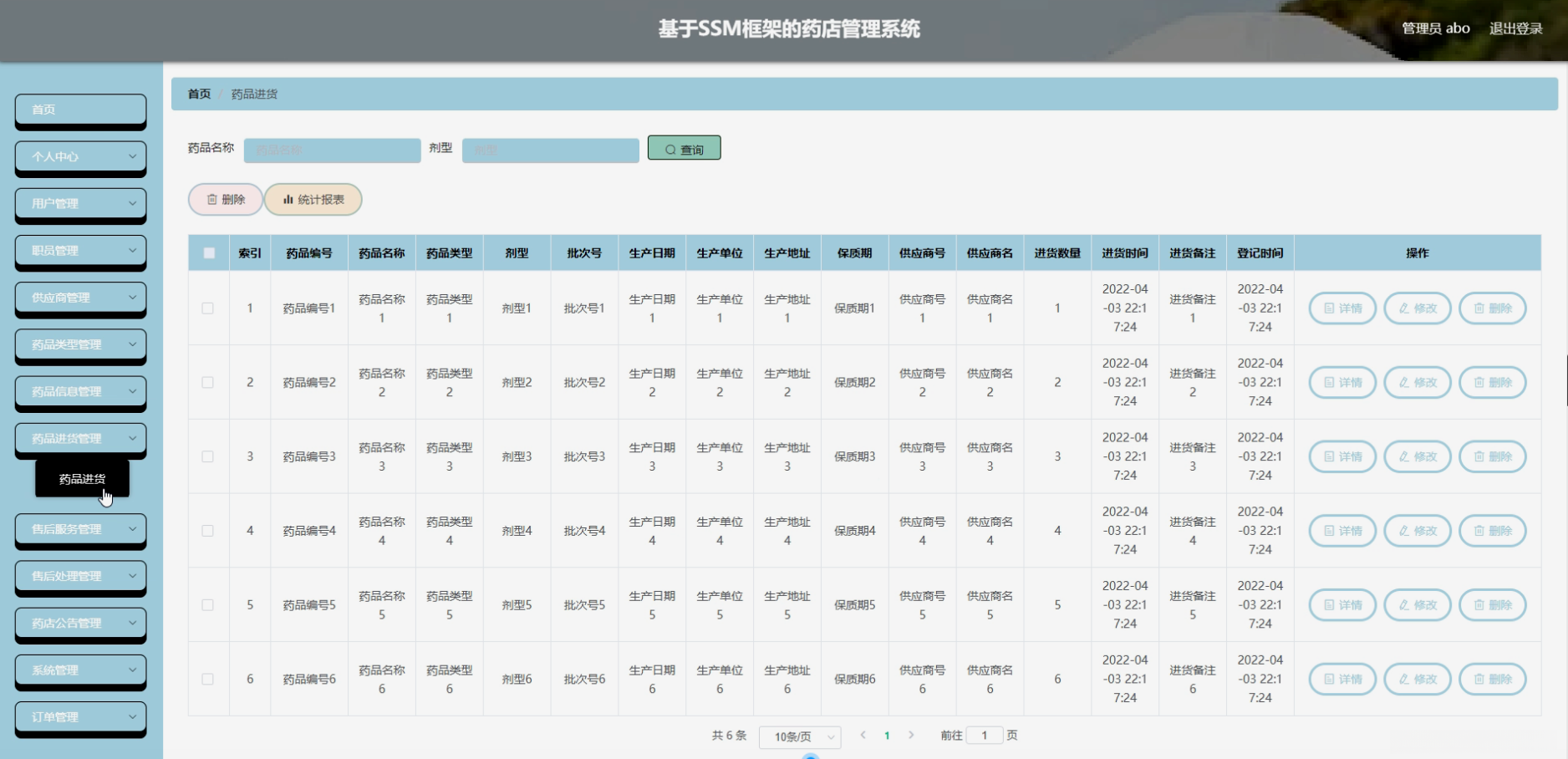The height and width of the screenshot is (759, 1568).
Task: Click the cell reading 保质期6
Action: click(x=854, y=680)
